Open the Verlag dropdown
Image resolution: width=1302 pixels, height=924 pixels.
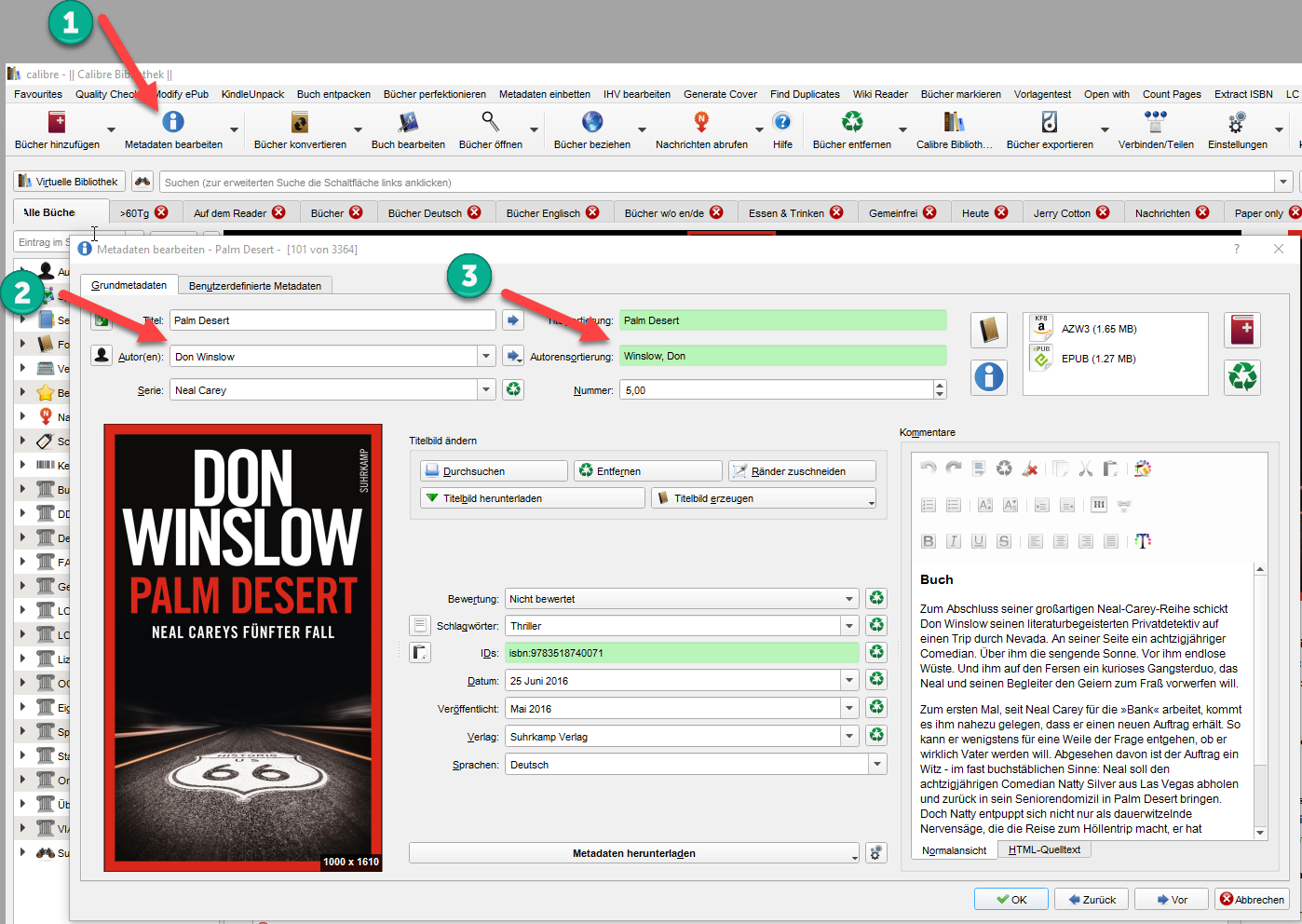coord(849,736)
